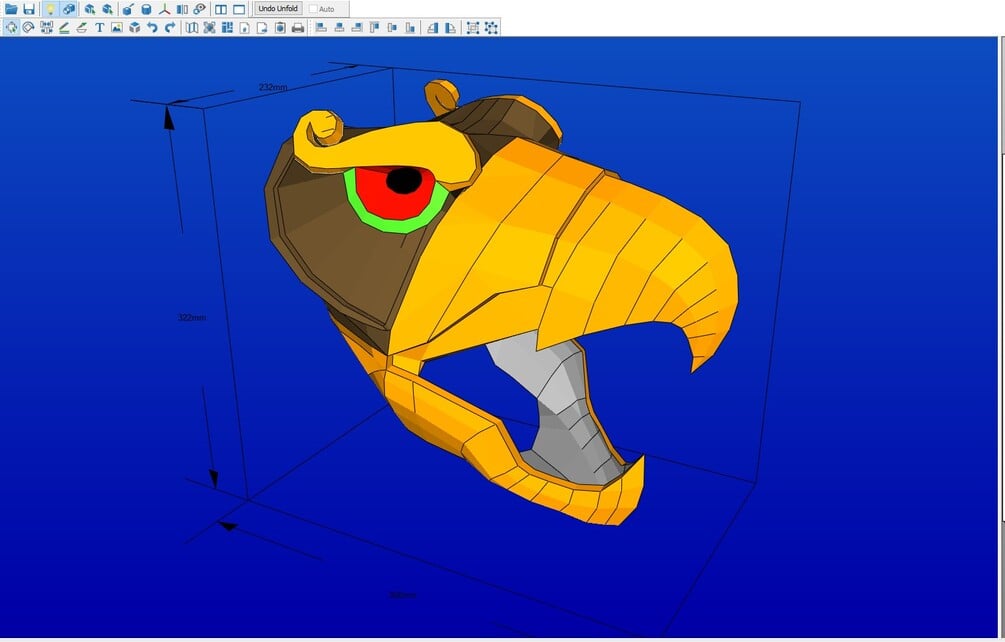Screen dimensions: 1005x642
Task: Click the Undo arrow icon
Action: 152,28
